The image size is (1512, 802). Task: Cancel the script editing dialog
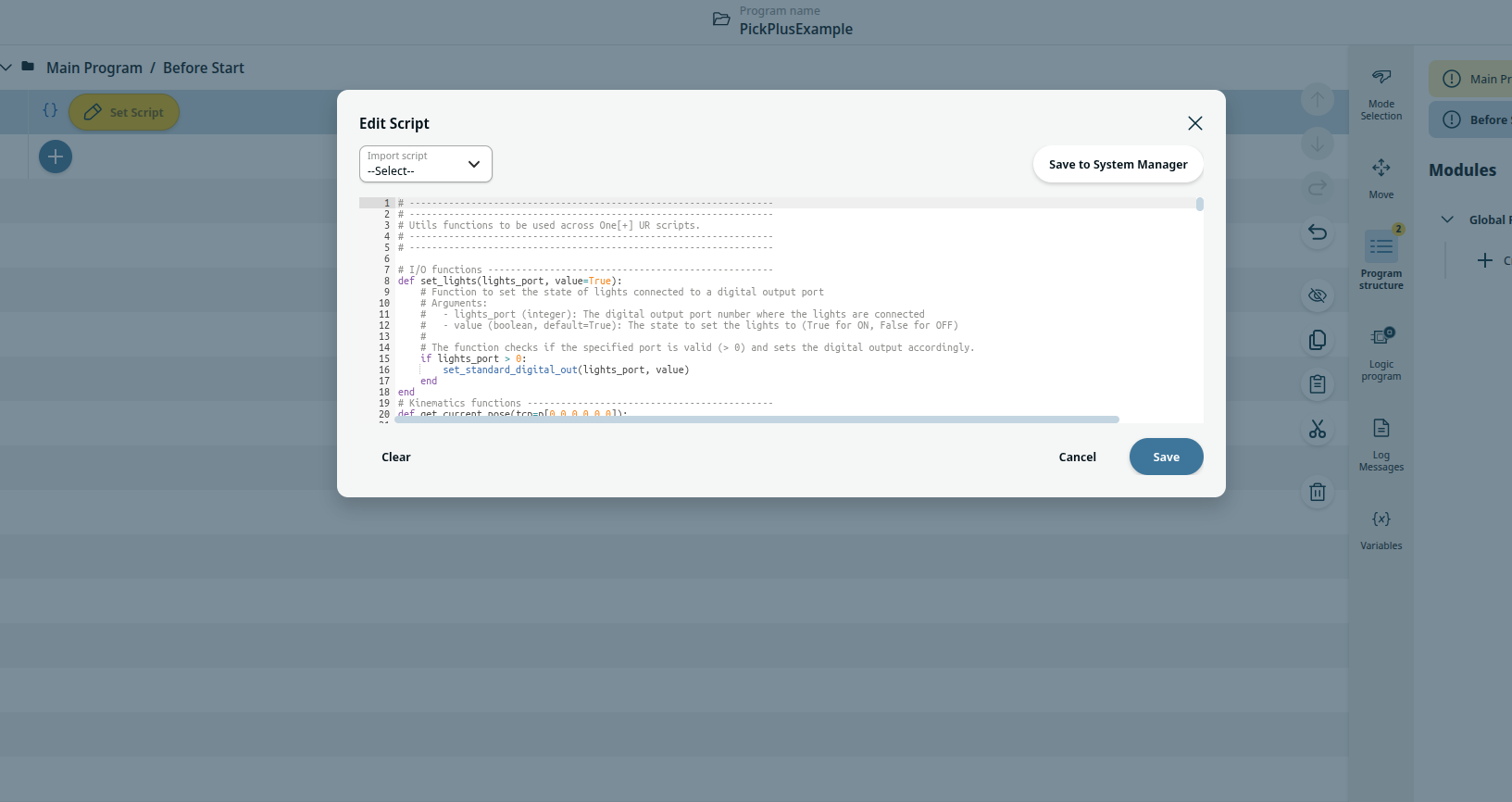(1077, 457)
